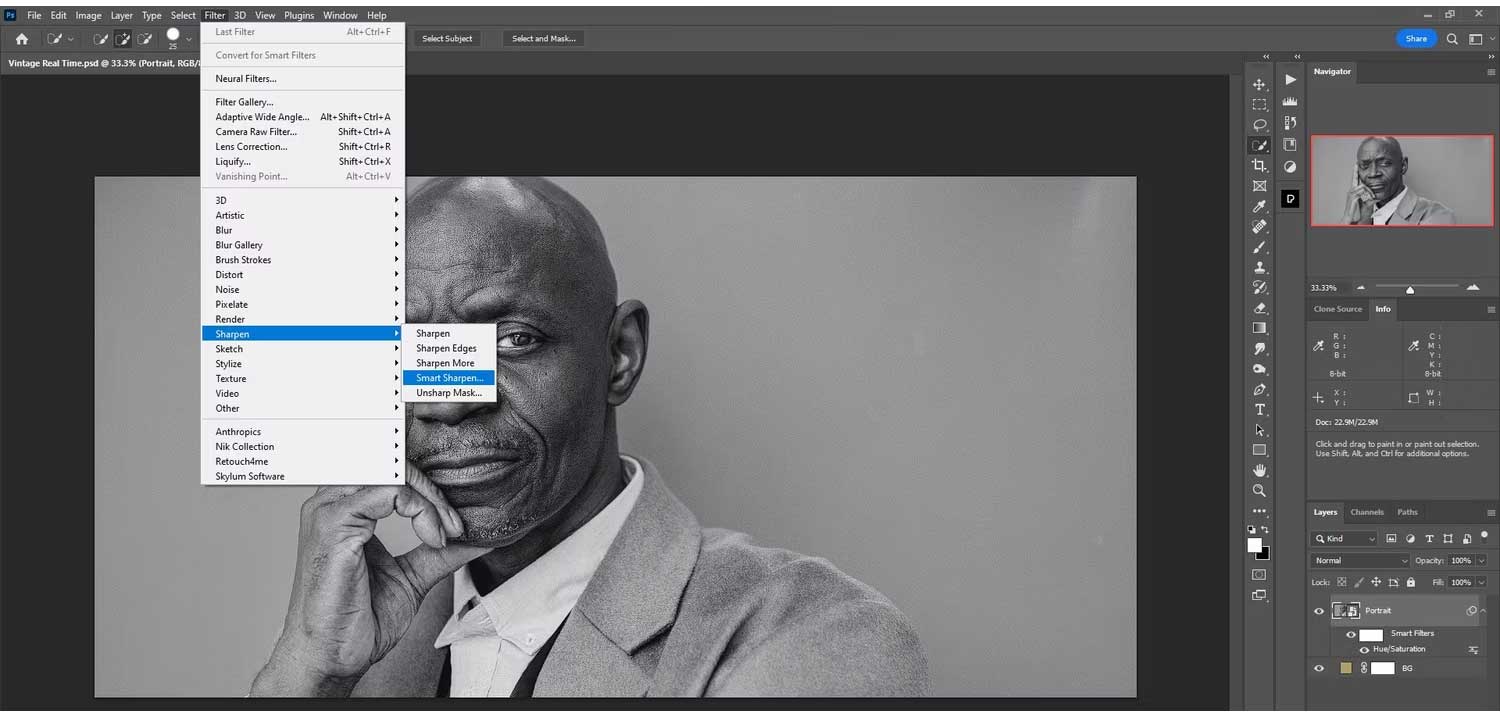Choose Smart Sharpen from the Sharpen submenu
This screenshot has width=1500, height=718.
coord(449,378)
